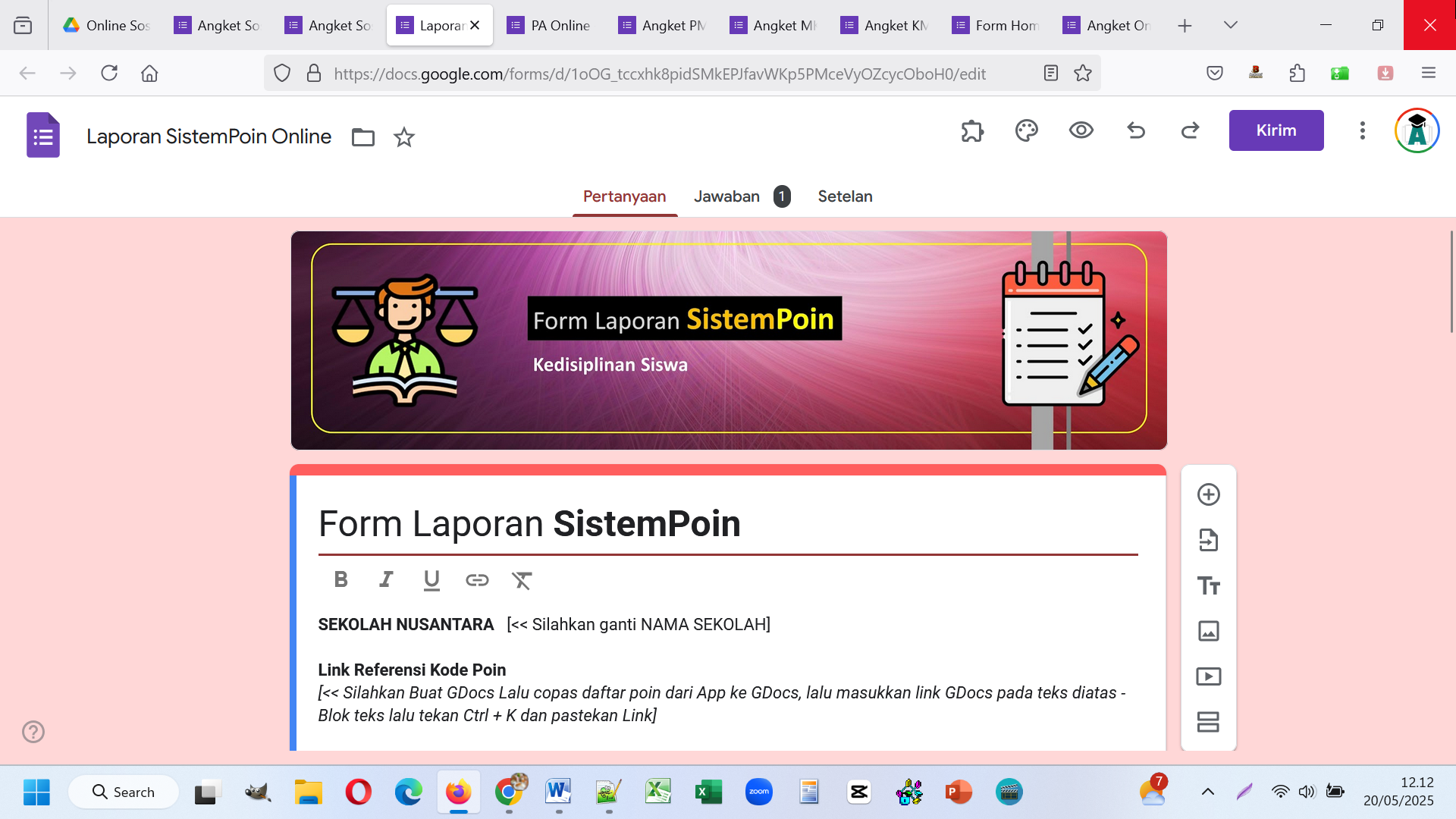Viewport: 1456px width, 819px height.
Task: Open the Setelan tab
Action: tap(845, 196)
